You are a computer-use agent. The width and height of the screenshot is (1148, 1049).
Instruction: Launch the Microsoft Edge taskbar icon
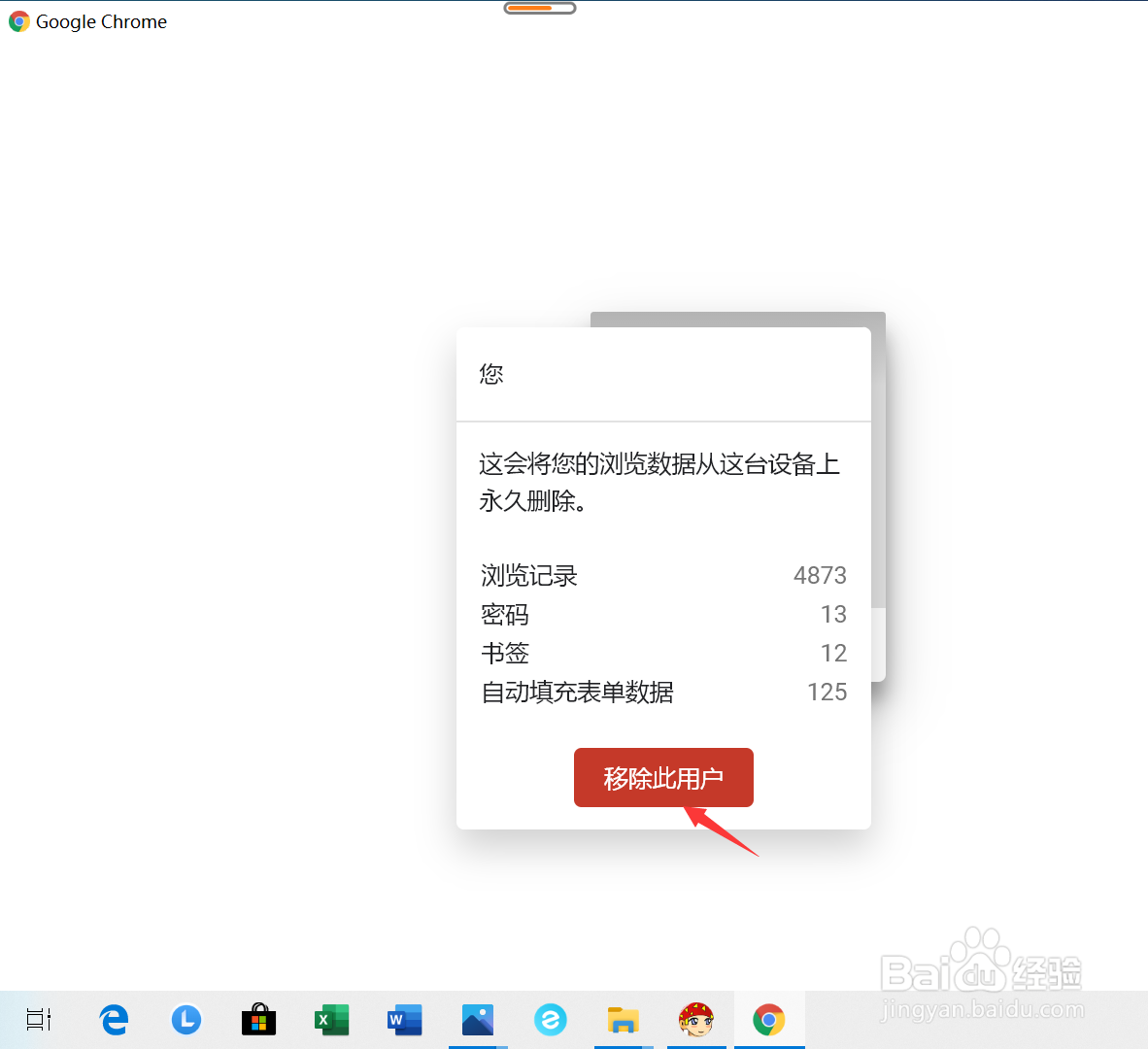point(115,1019)
